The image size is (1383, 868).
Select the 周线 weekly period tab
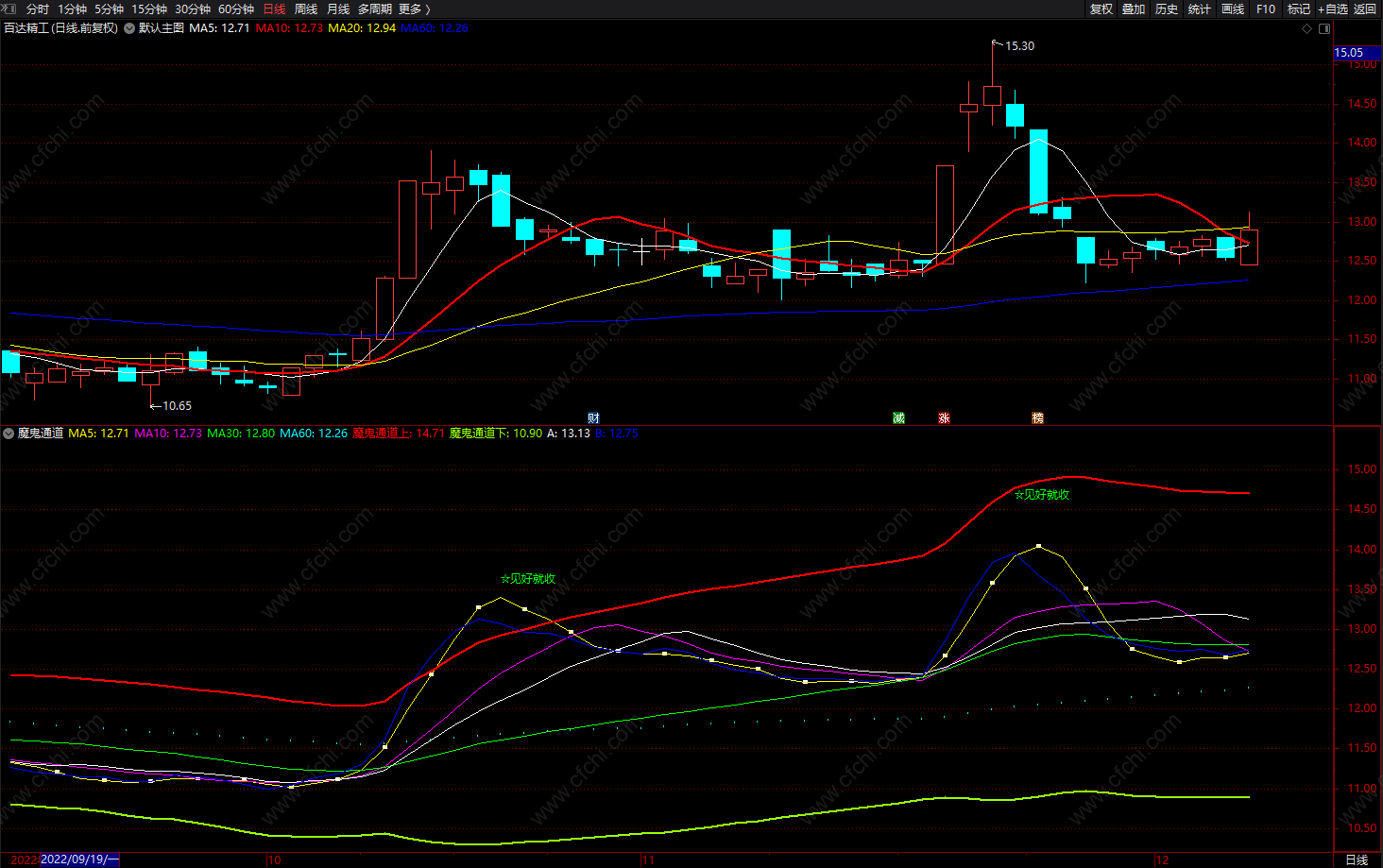point(306,9)
